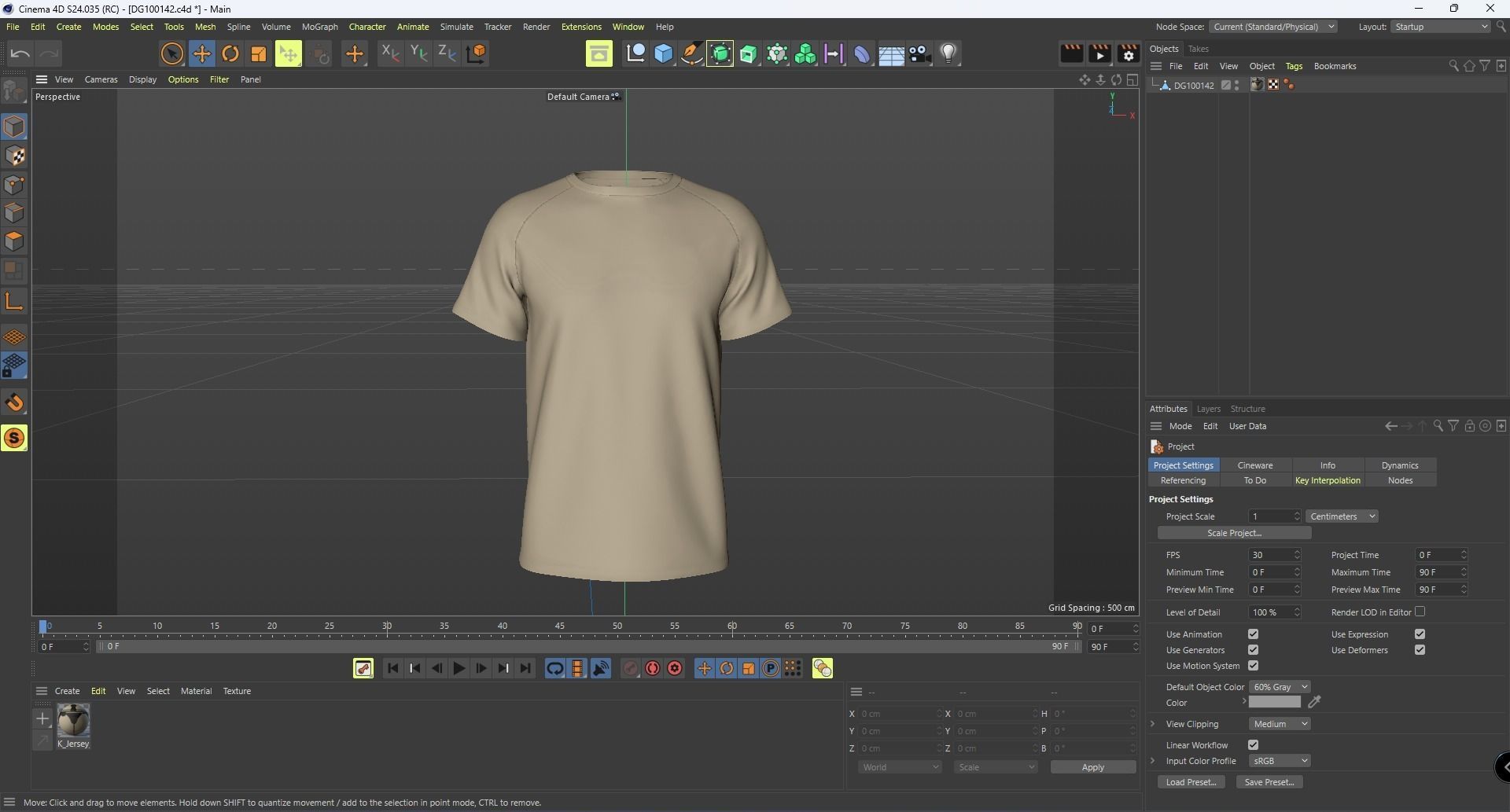This screenshot has width=1510, height=812.
Task: Toggle Use Expression checkbox
Action: (x=1420, y=634)
